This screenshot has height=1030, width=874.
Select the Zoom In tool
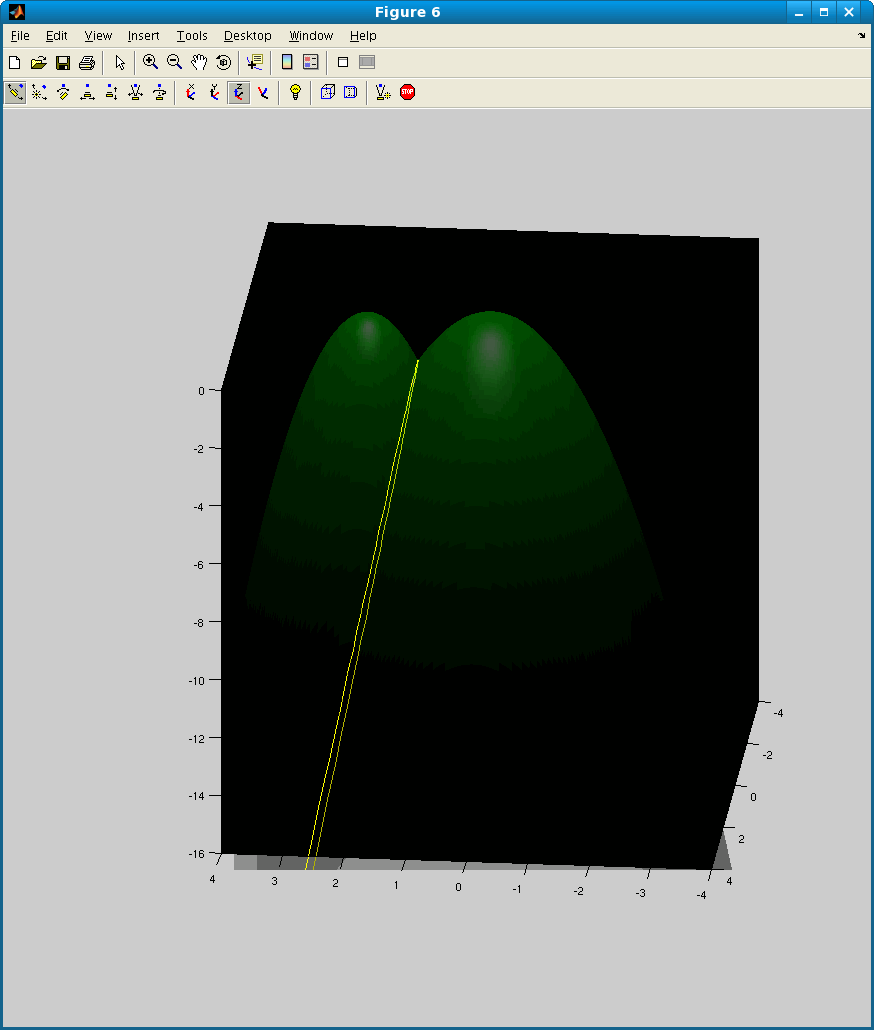tap(150, 62)
